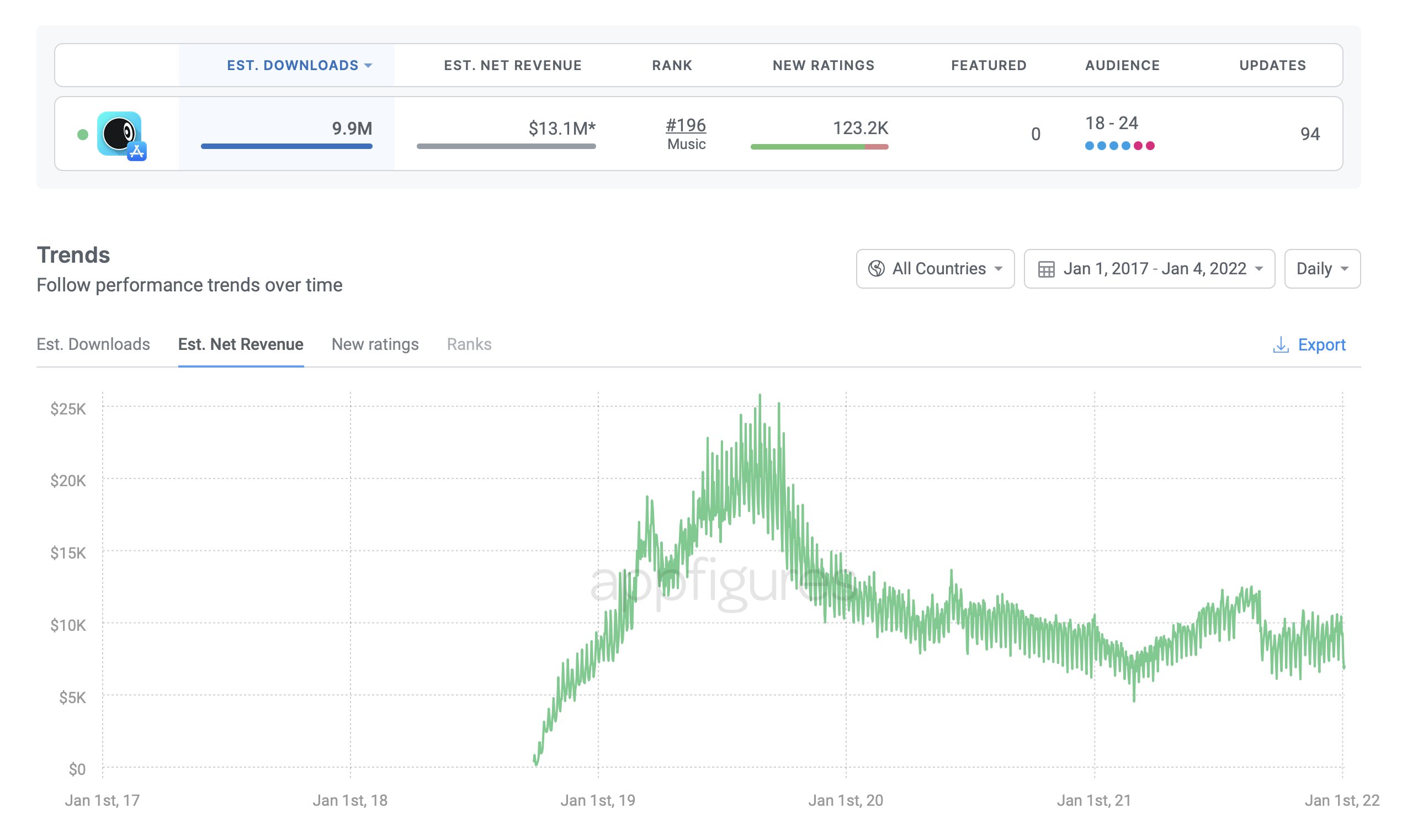Image resolution: width=1402 pixels, height=840 pixels.
Task: Expand the Daily granularity dropdown
Action: point(1322,269)
